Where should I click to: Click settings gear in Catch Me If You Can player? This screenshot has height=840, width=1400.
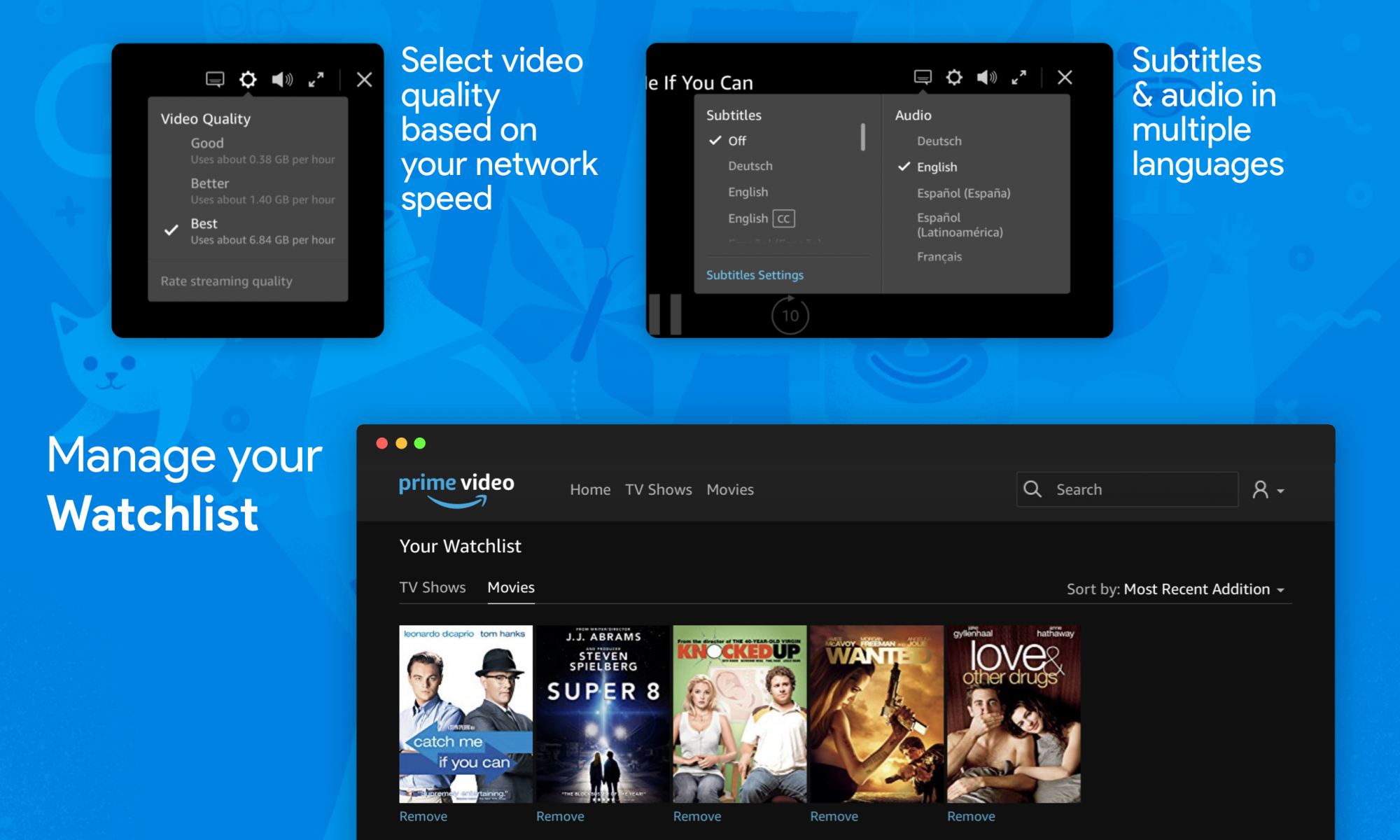point(954,77)
